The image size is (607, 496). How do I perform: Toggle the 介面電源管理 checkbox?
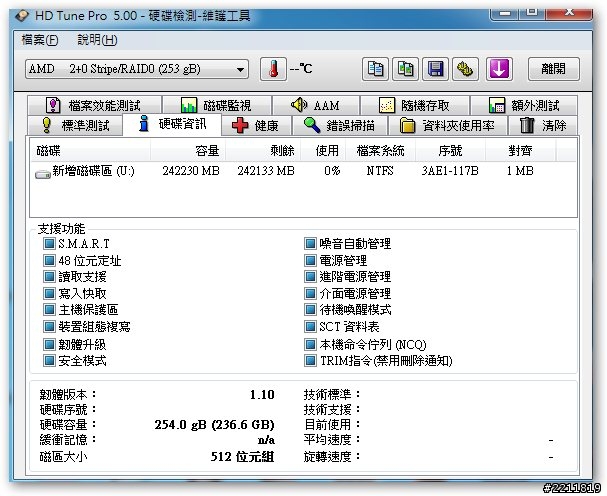click(x=310, y=293)
